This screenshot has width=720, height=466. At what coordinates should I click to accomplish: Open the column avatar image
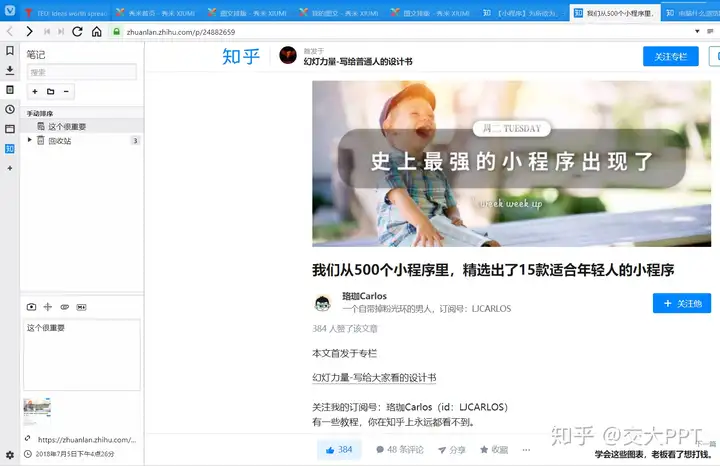pos(288,56)
